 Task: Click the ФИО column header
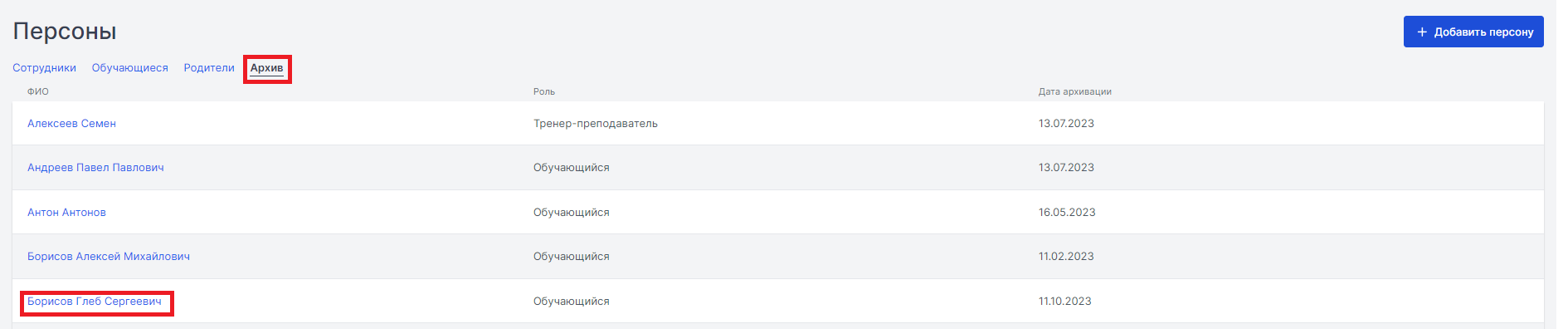pyautogui.click(x=38, y=91)
